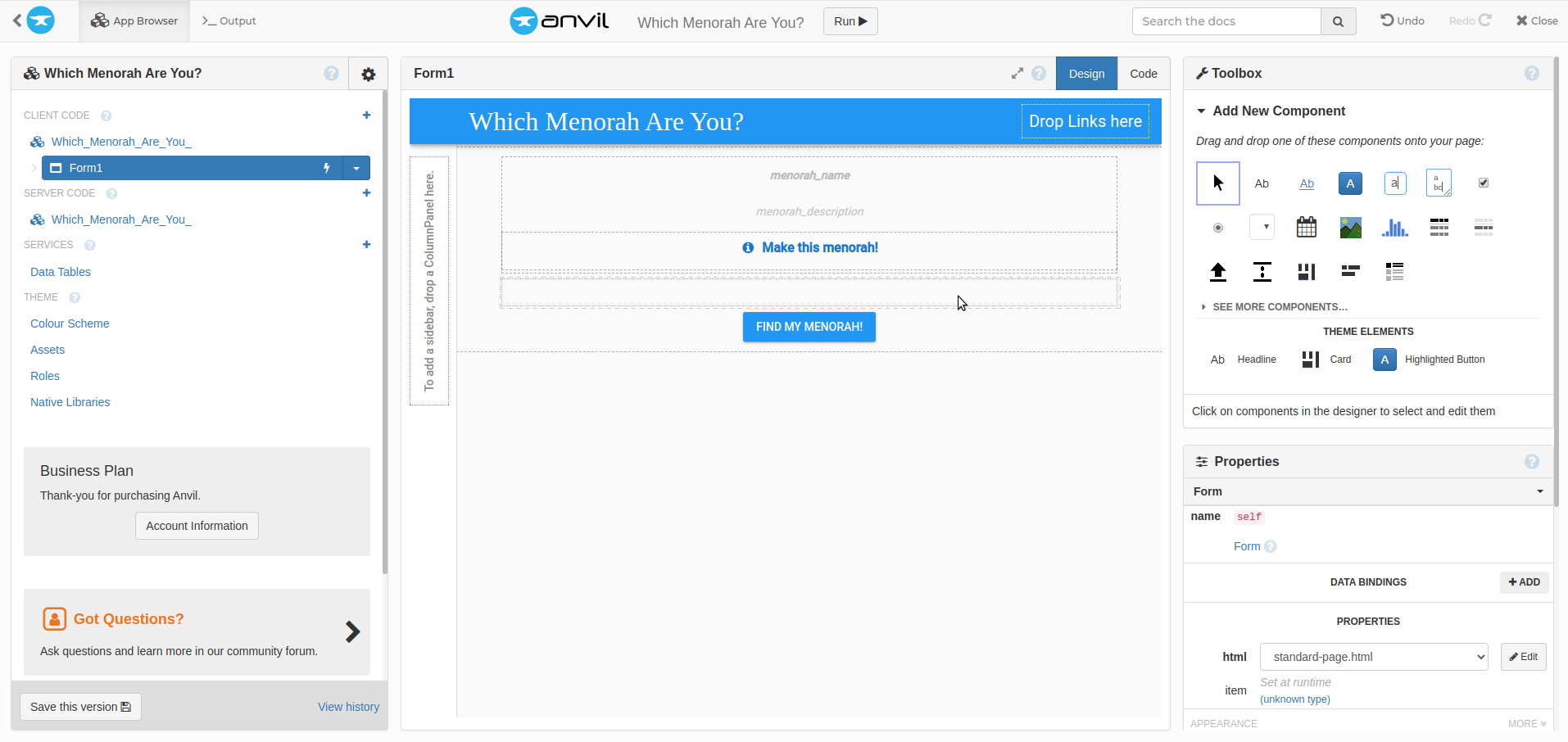
Task: Pick the Image component icon in Toolbox
Action: [1350, 228]
